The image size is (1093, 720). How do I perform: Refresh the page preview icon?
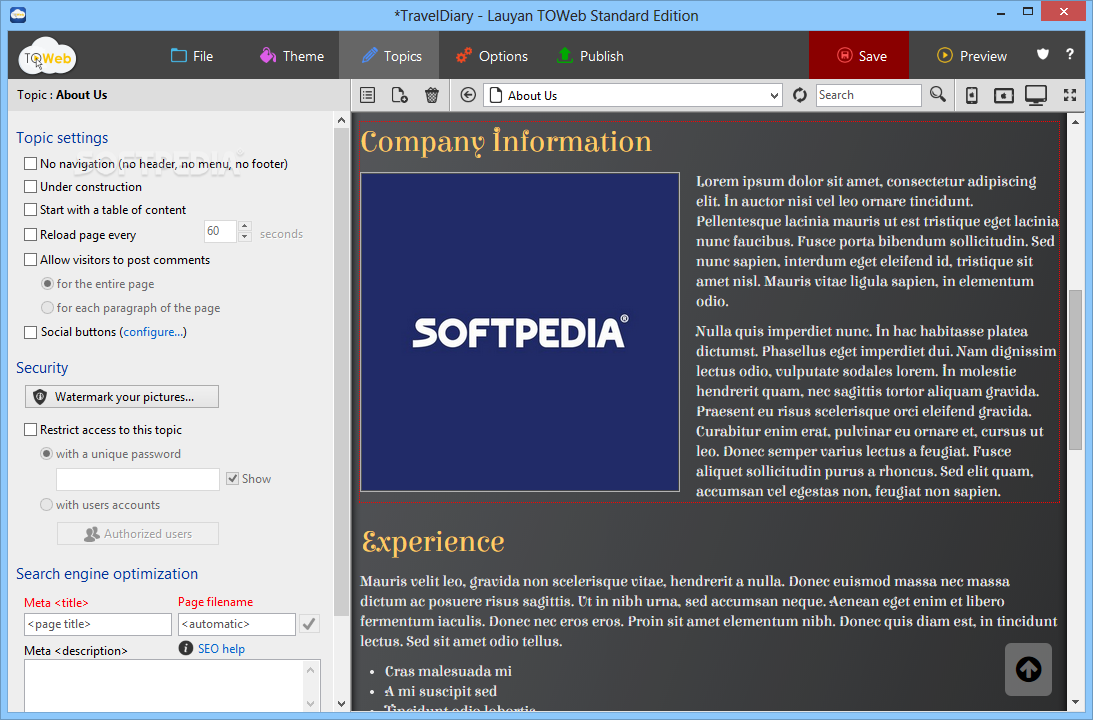(x=800, y=95)
